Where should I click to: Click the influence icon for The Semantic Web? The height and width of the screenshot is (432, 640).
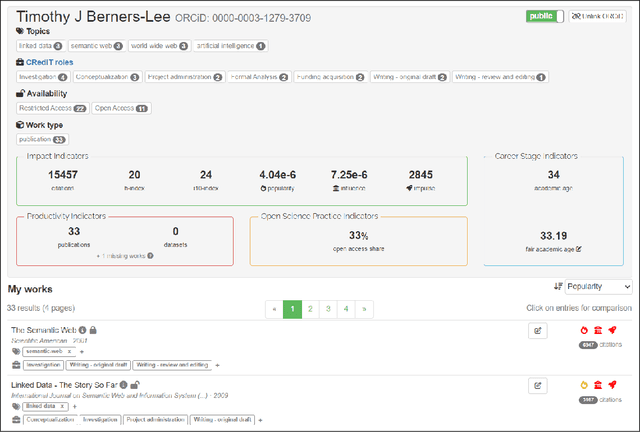coord(598,330)
